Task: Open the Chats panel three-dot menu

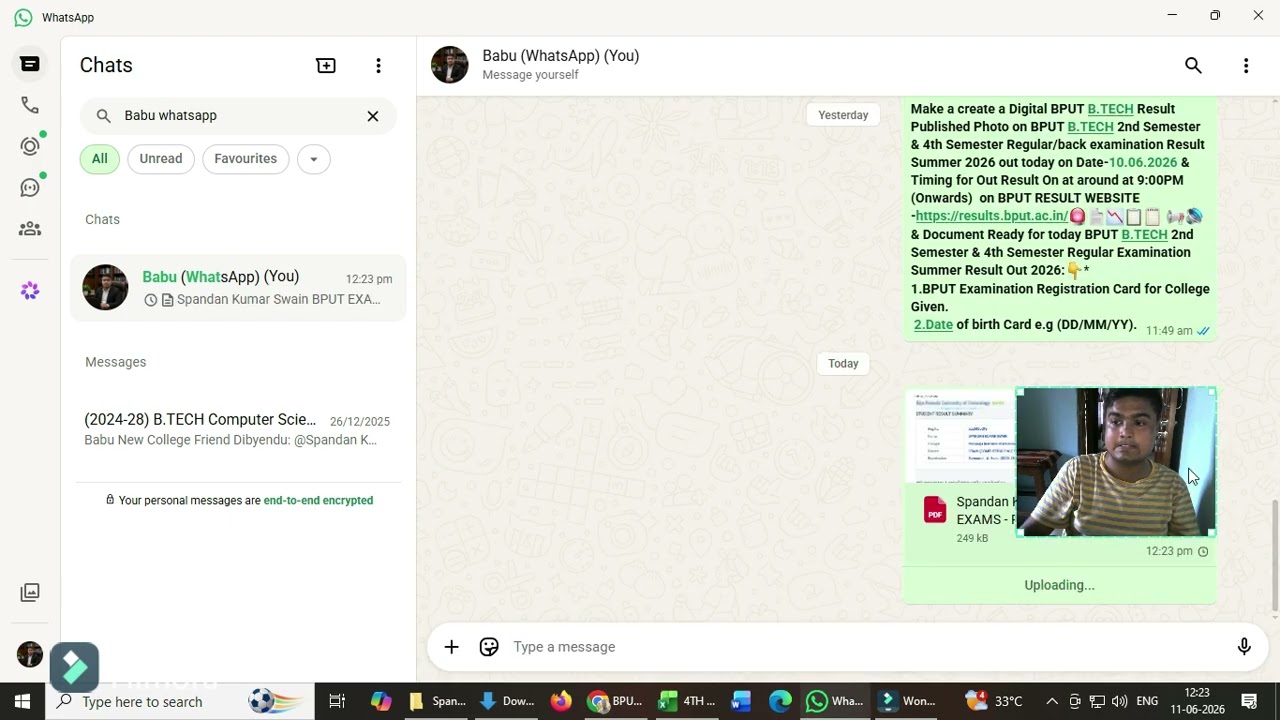Action: pos(378,66)
